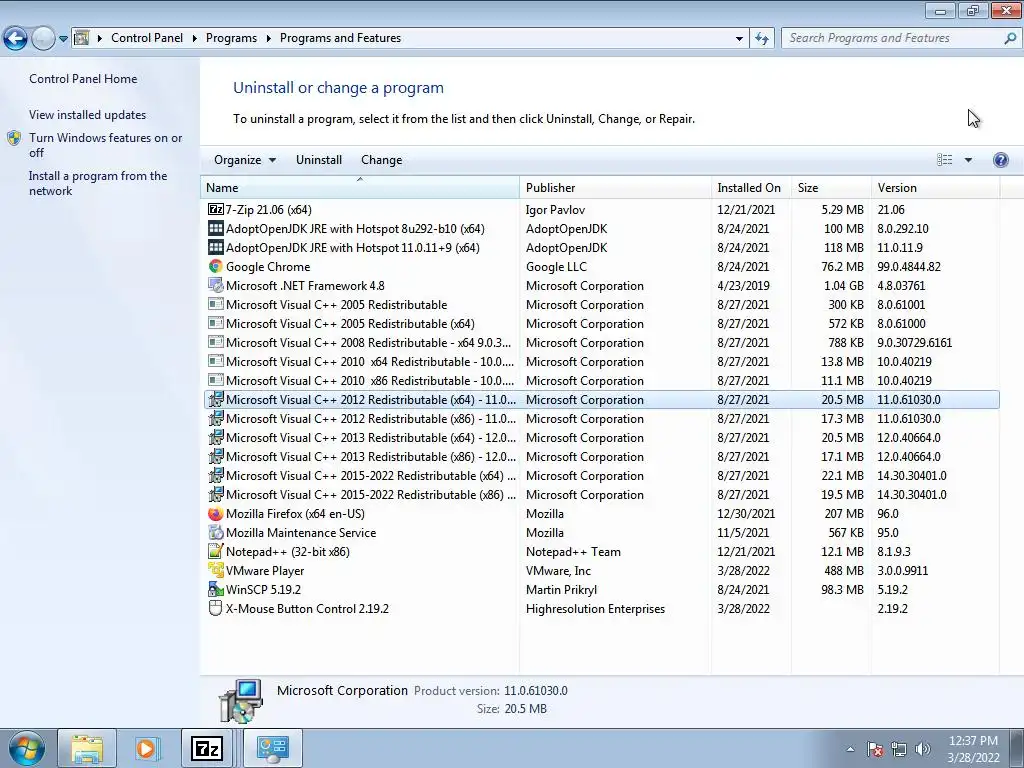Click the Notepad++ icon in list

coord(216,551)
